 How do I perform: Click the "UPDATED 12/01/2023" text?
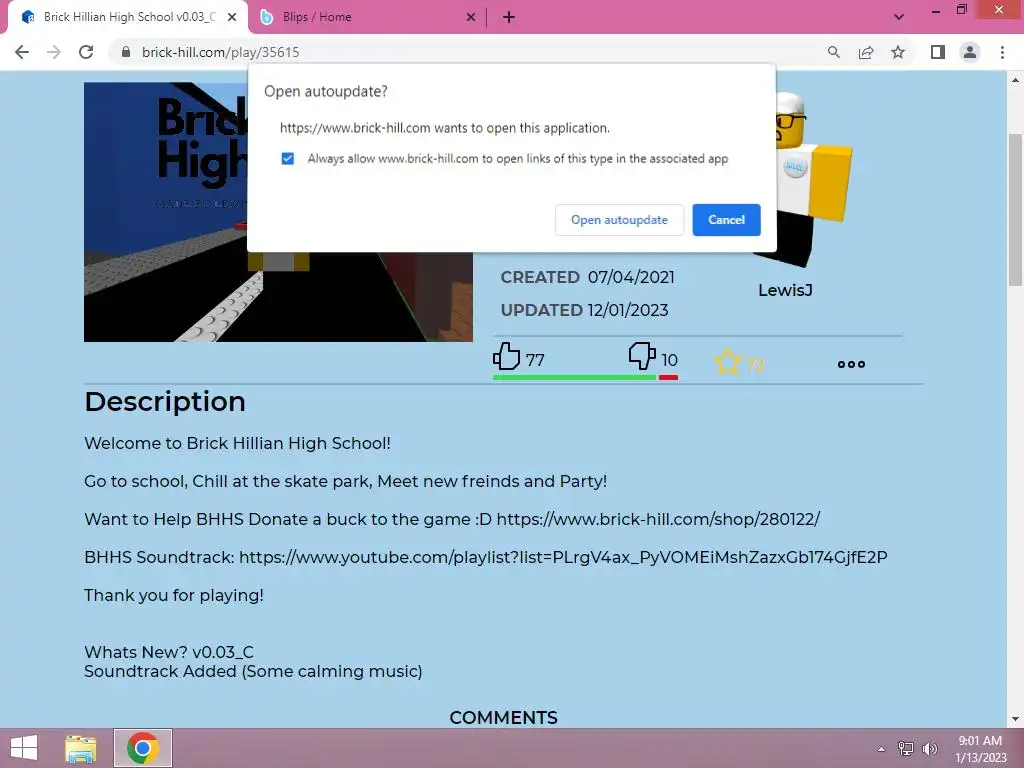click(584, 310)
